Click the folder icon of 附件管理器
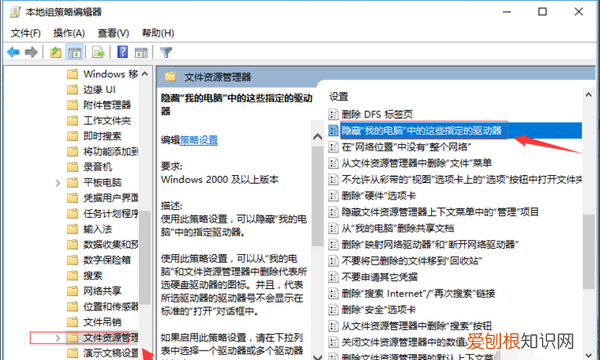600x360 pixels. click(x=72, y=105)
